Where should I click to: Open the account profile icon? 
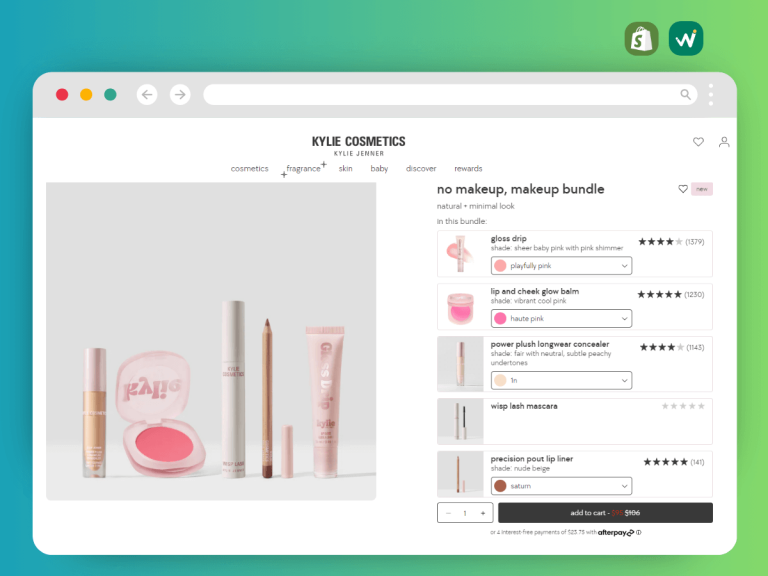click(x=724, y=142)
